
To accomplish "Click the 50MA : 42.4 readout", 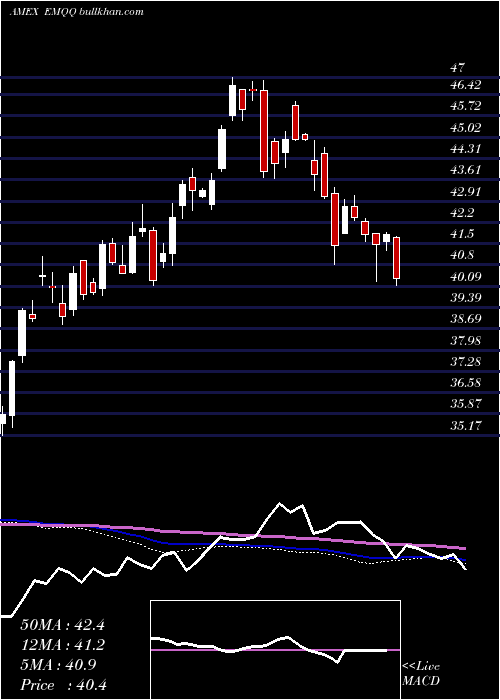I will [x=62, y=625].
